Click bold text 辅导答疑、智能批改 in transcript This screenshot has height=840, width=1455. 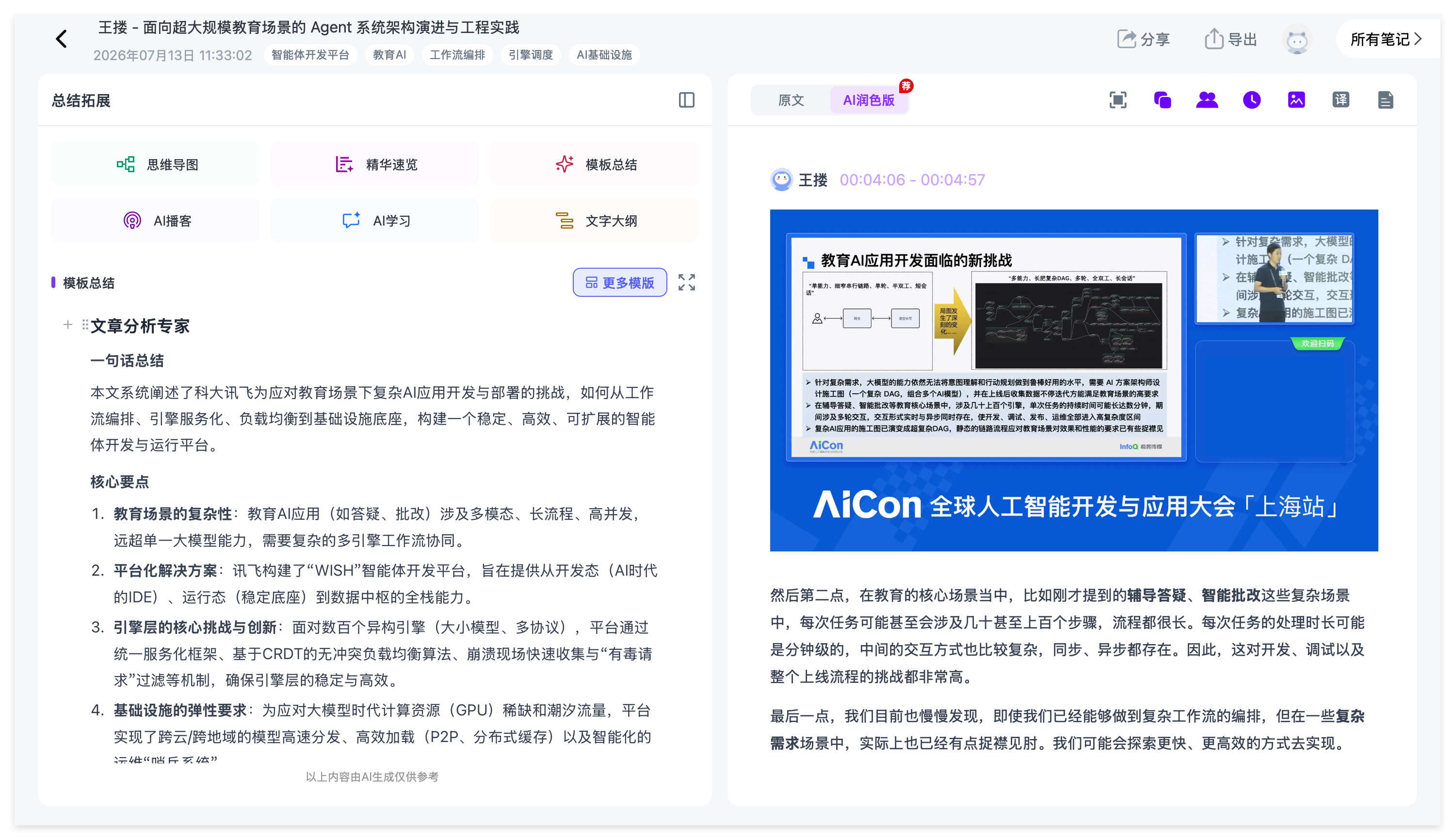coord(1194,595)
